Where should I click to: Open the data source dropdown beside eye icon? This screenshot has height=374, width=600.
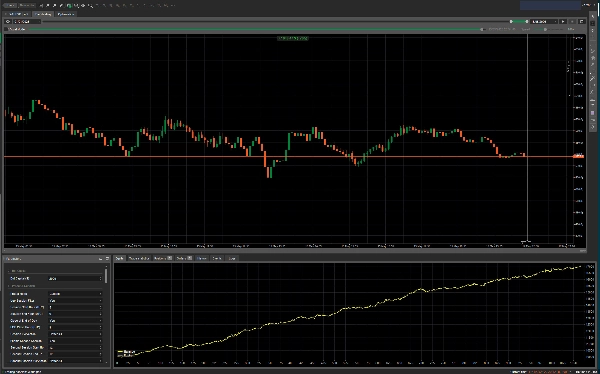coord(27,22)
